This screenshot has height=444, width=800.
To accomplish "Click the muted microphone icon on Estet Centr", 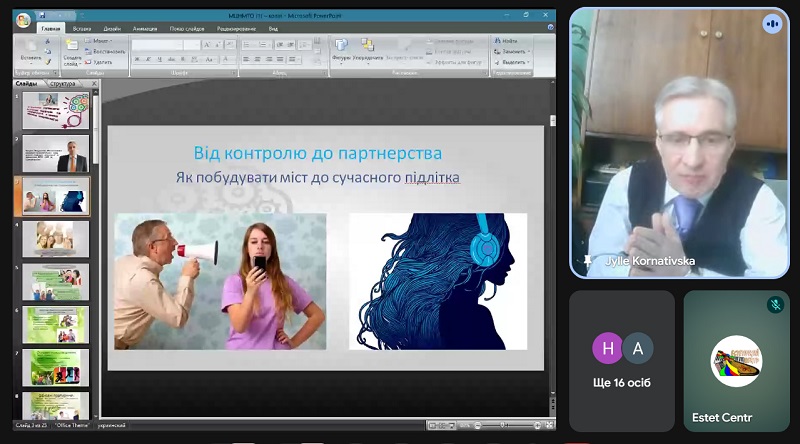I will pos(773,305).
